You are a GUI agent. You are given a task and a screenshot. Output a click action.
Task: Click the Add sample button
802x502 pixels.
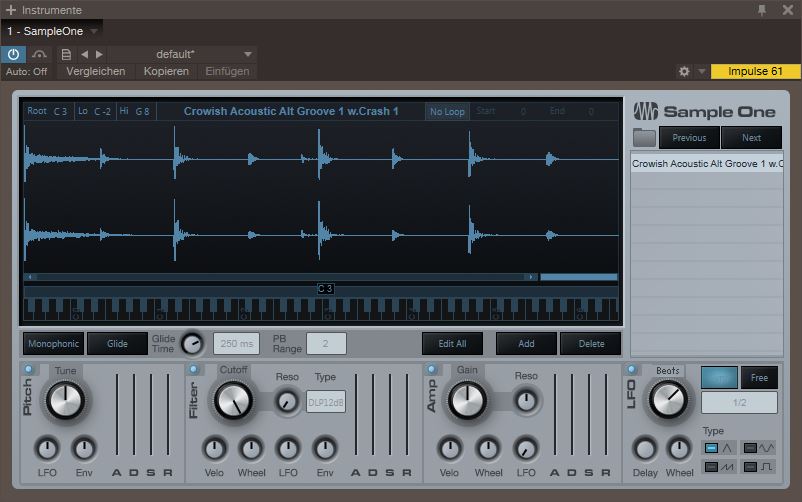526,344
